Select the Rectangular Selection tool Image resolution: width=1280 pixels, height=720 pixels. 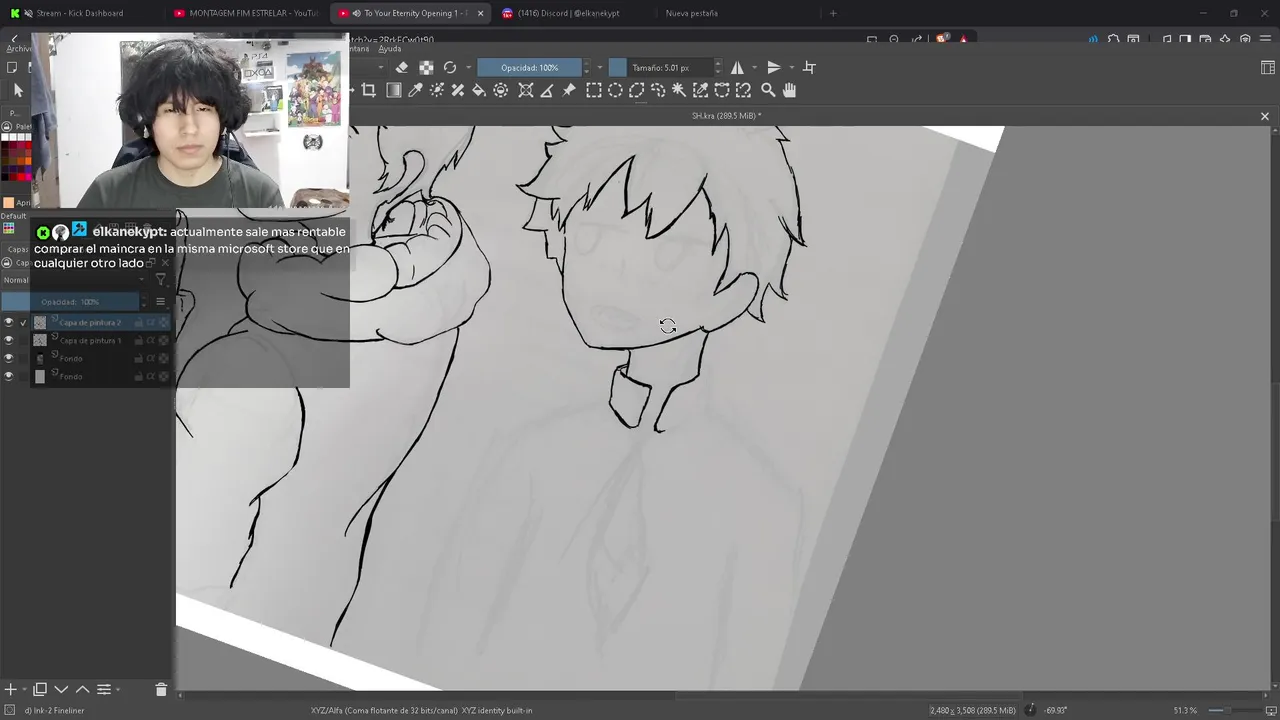coord(593,90)
